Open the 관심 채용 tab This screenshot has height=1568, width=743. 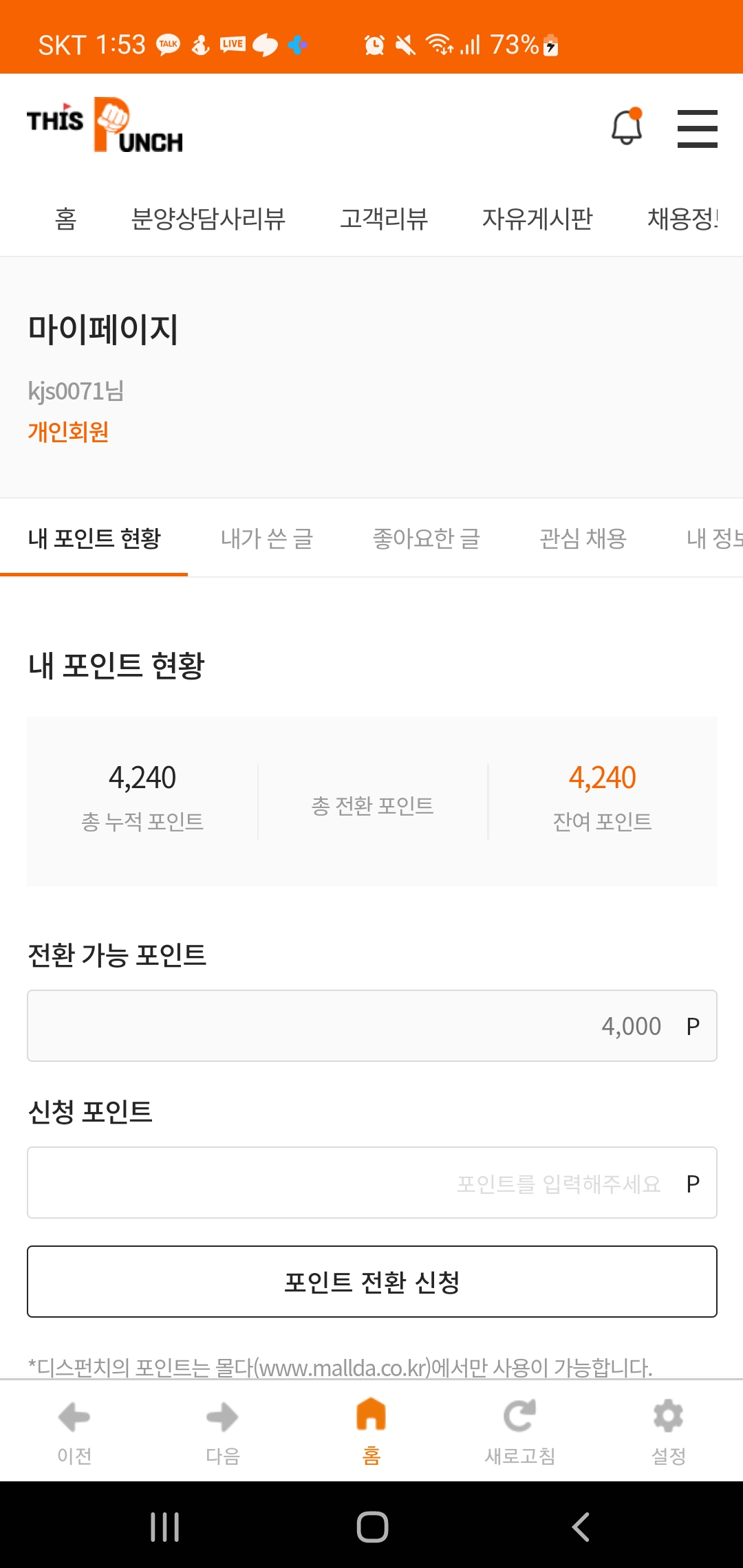click(x=583, y=538)
